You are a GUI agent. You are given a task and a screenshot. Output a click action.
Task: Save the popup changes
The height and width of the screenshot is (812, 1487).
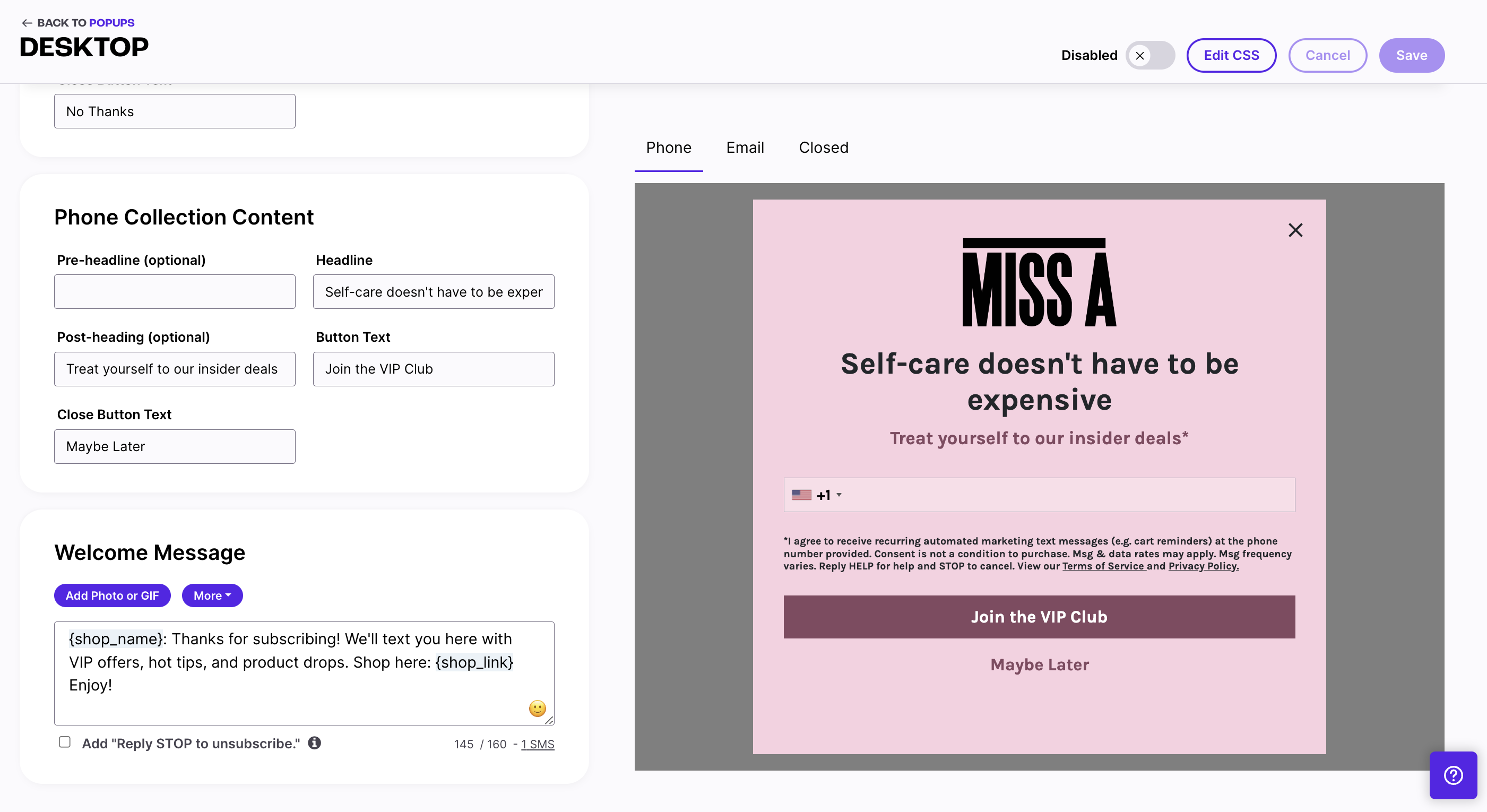pos(1412,55)
